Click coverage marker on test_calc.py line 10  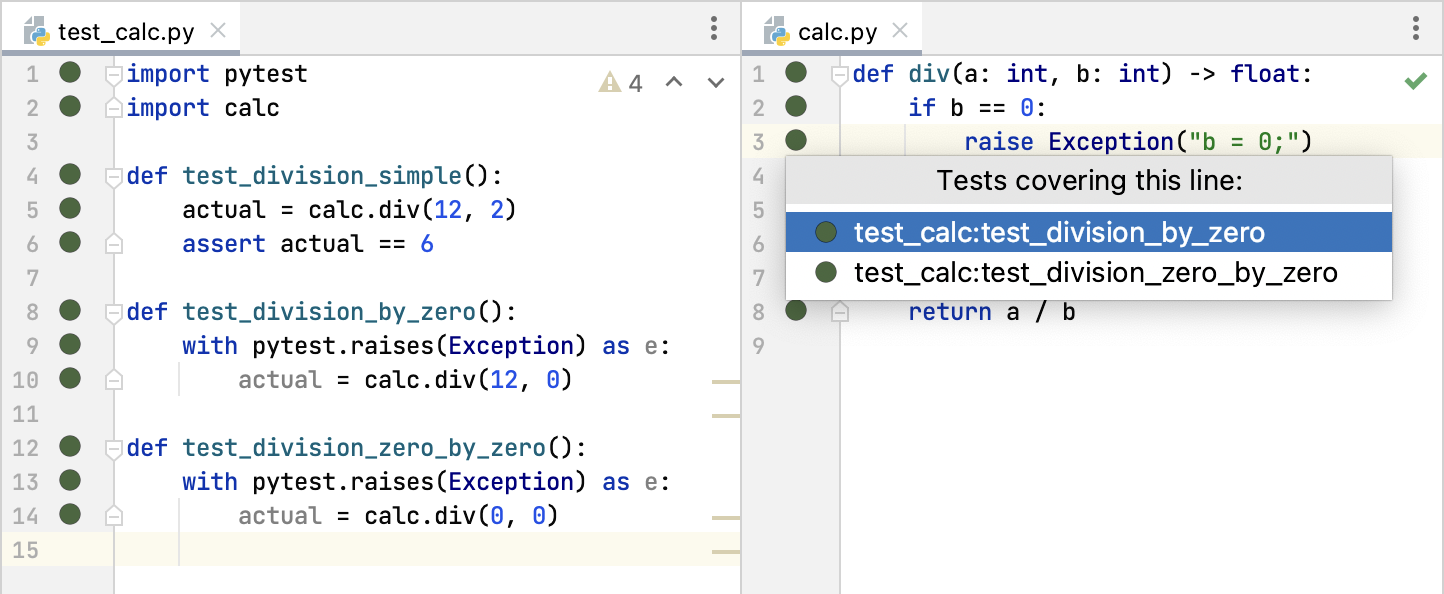[70, 378]
